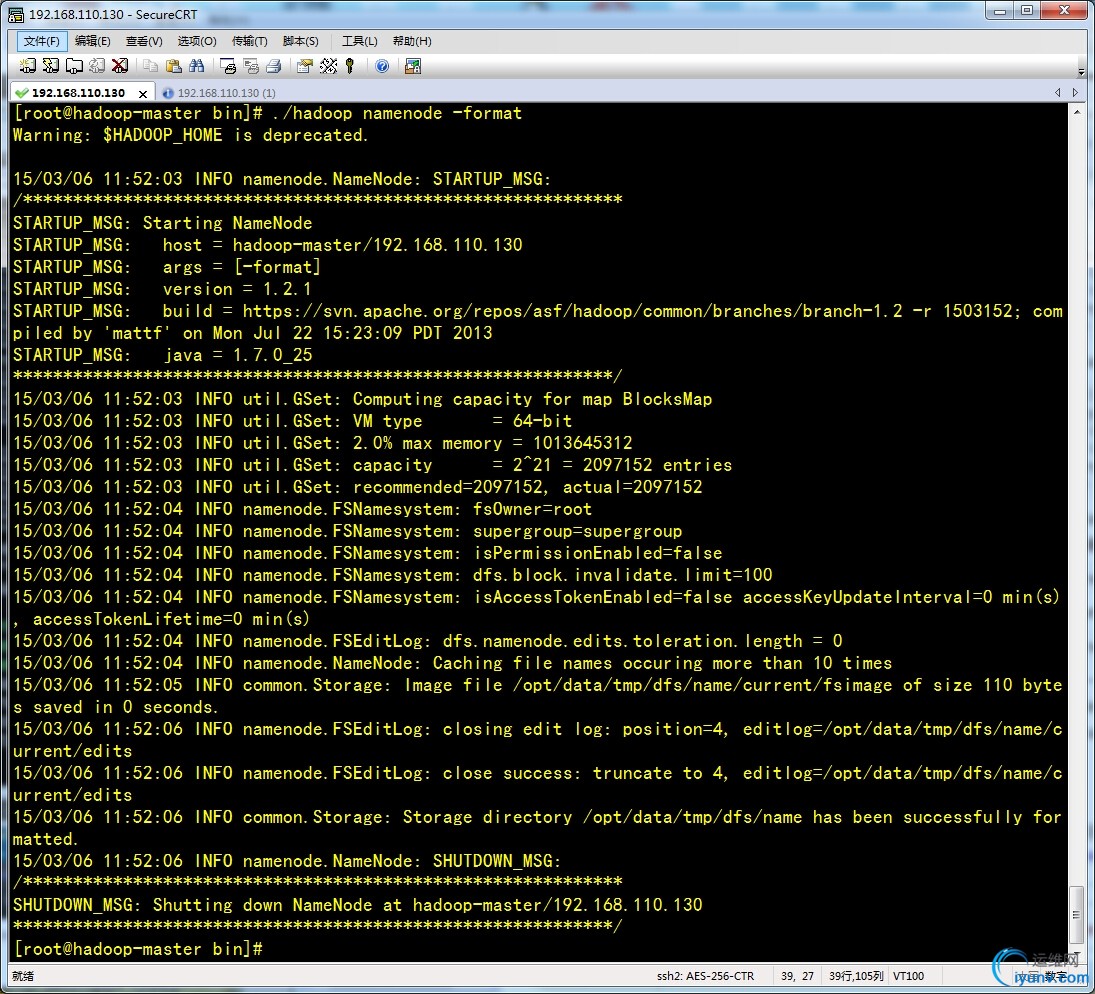Expand the toolbar overflow chevron
1095x994 pixels.
point(1081,71)
